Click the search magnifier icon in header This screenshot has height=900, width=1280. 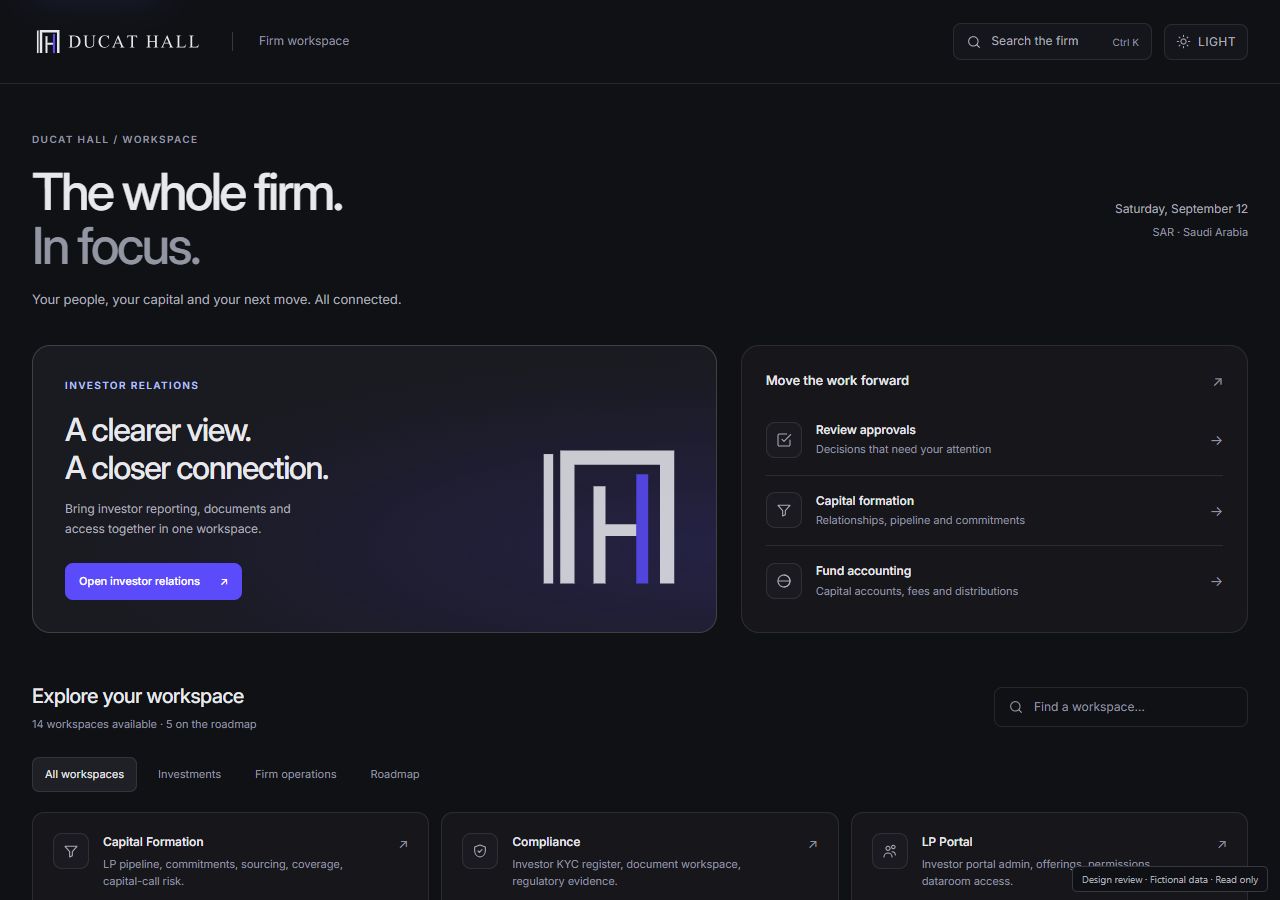pyautogui.click(x=974, y=42)
